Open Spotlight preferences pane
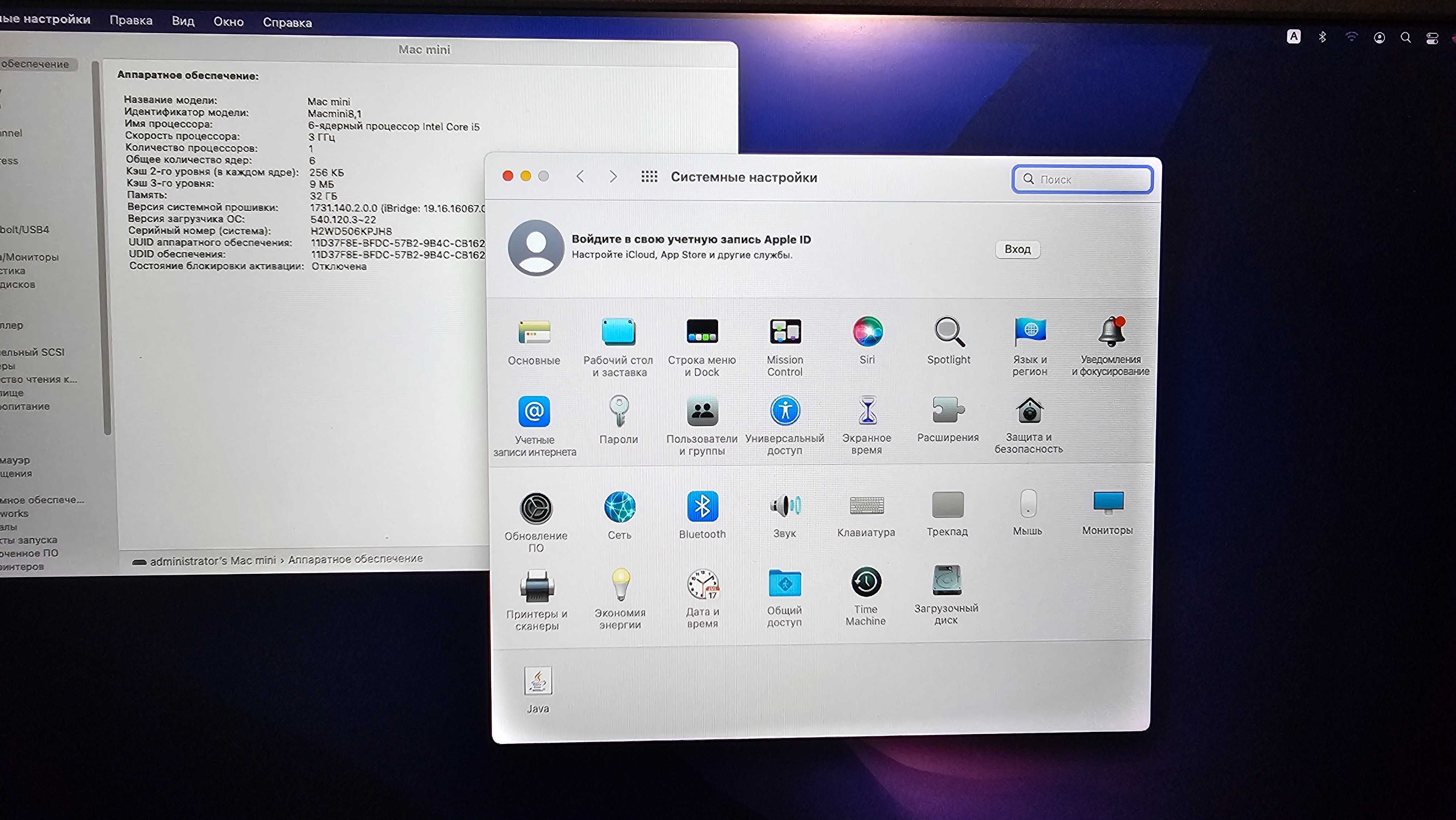The width and height of the screenshot is (1456, 820). click(x=949, y=340)
